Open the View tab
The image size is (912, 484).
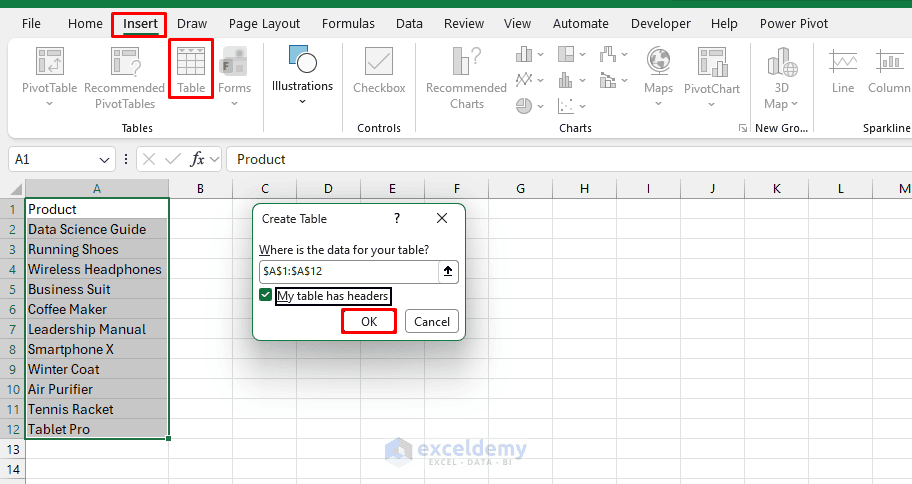[x=517, y=24]
